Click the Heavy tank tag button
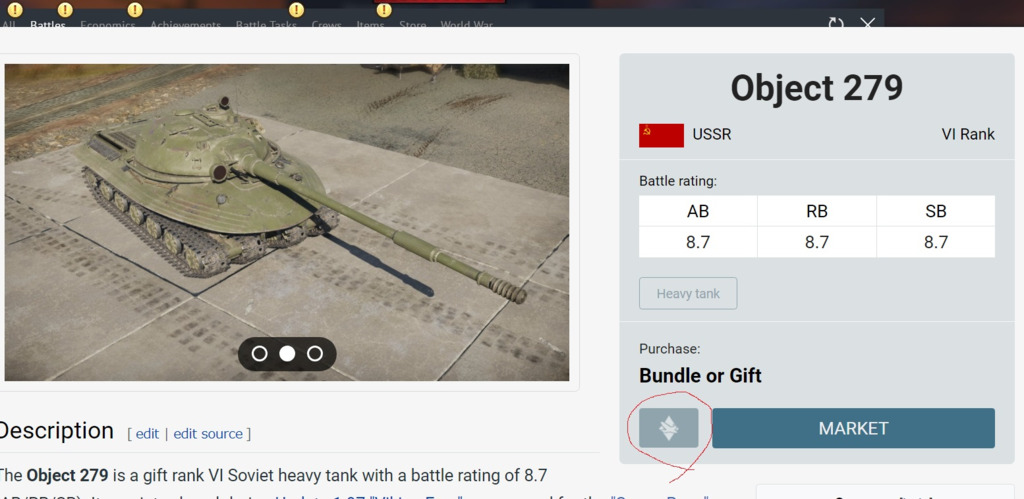Viewport: 1024px width, 499px height. coord(688,293)
